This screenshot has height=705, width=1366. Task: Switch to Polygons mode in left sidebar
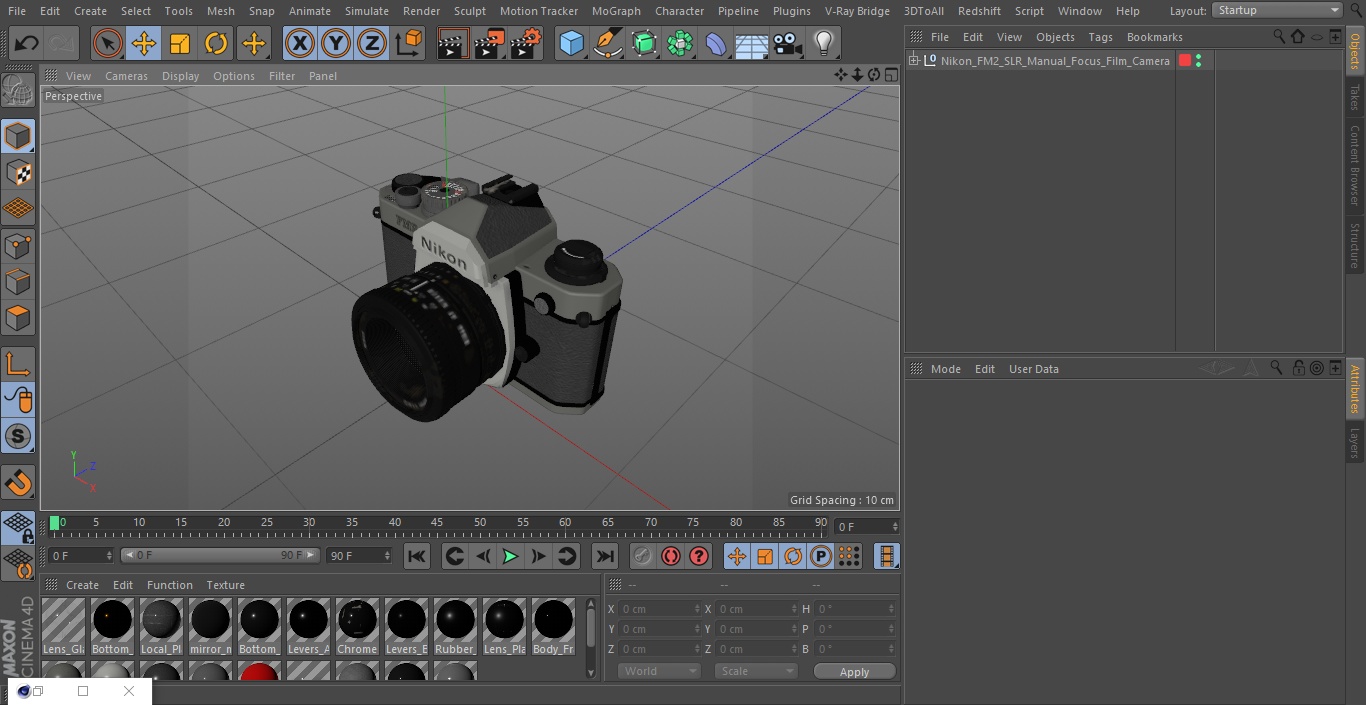[18, 318]
